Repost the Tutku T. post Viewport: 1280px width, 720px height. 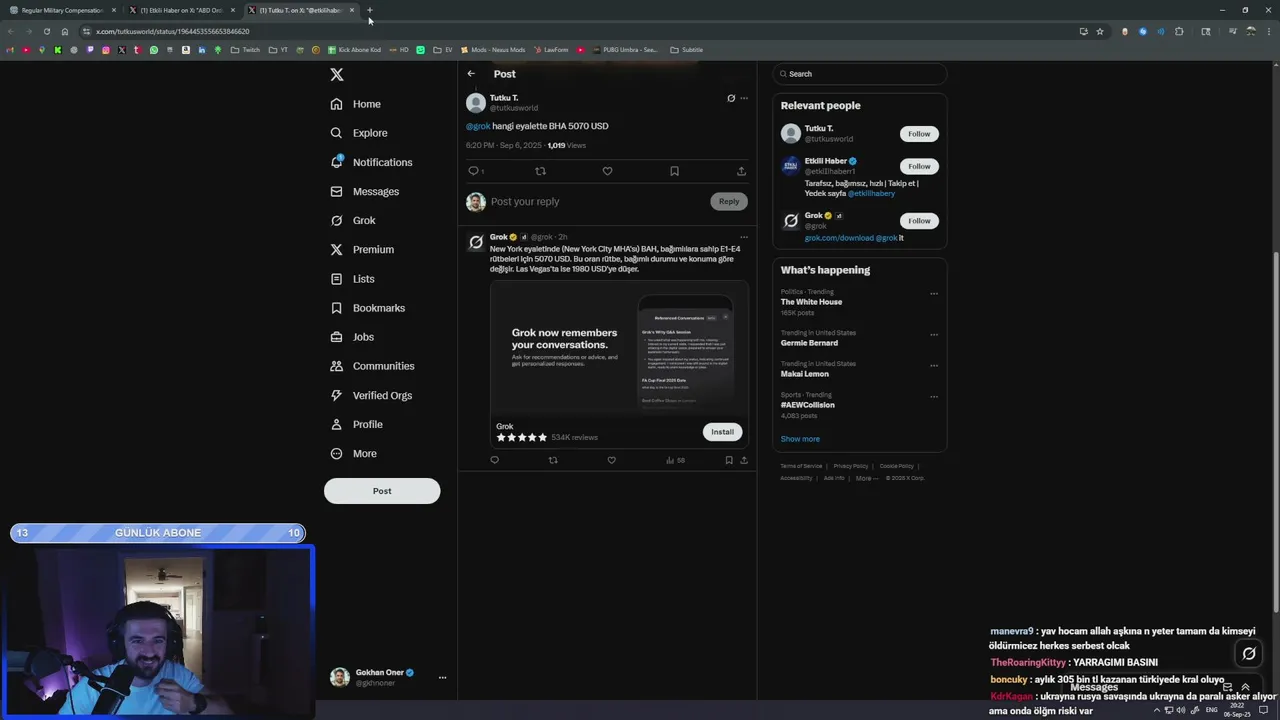[541, 171]
